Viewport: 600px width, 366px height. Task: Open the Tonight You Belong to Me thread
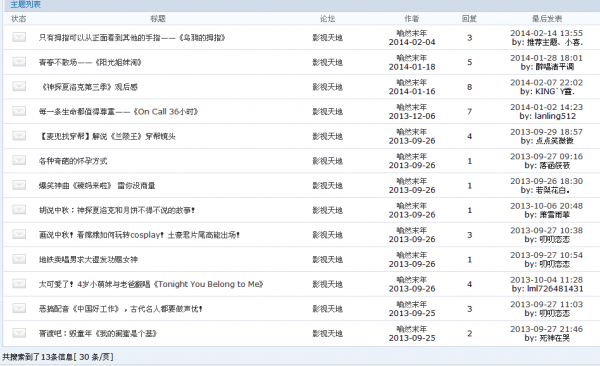151,284
